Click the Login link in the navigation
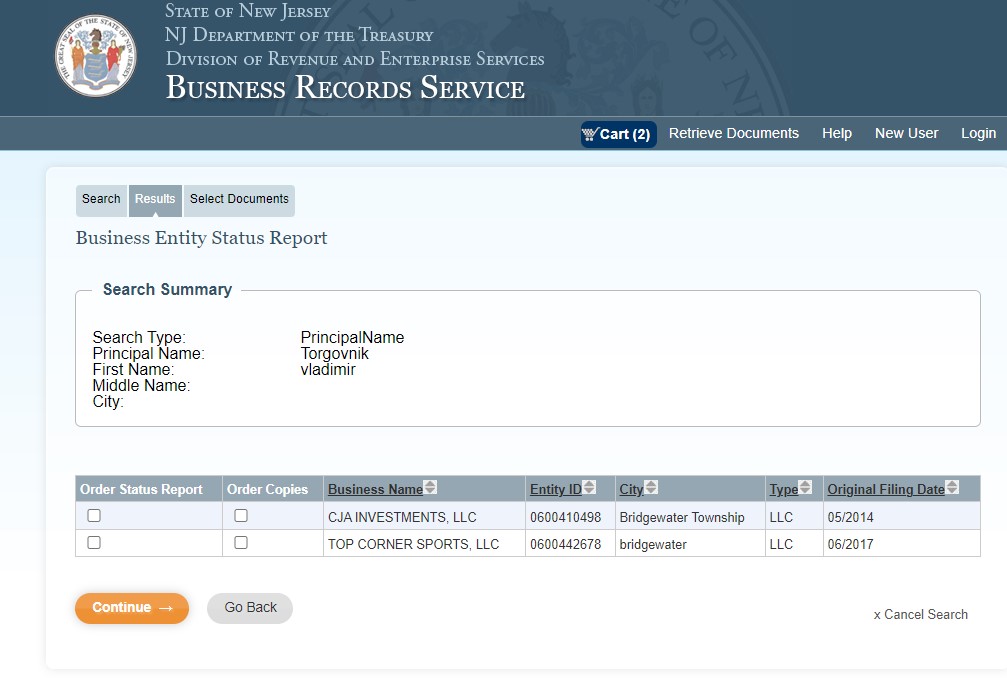This screenshot has height=678, width=1007. click(978, 134)
